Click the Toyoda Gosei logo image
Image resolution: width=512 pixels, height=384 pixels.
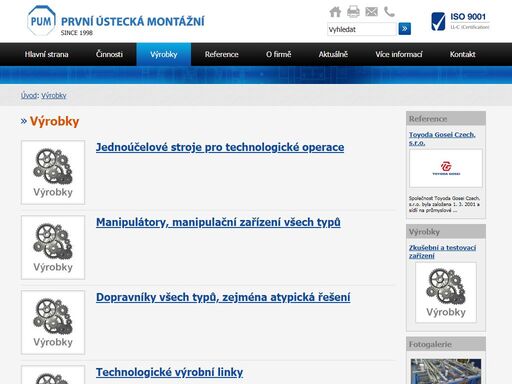pyautogui.click(x=446, y=168)
